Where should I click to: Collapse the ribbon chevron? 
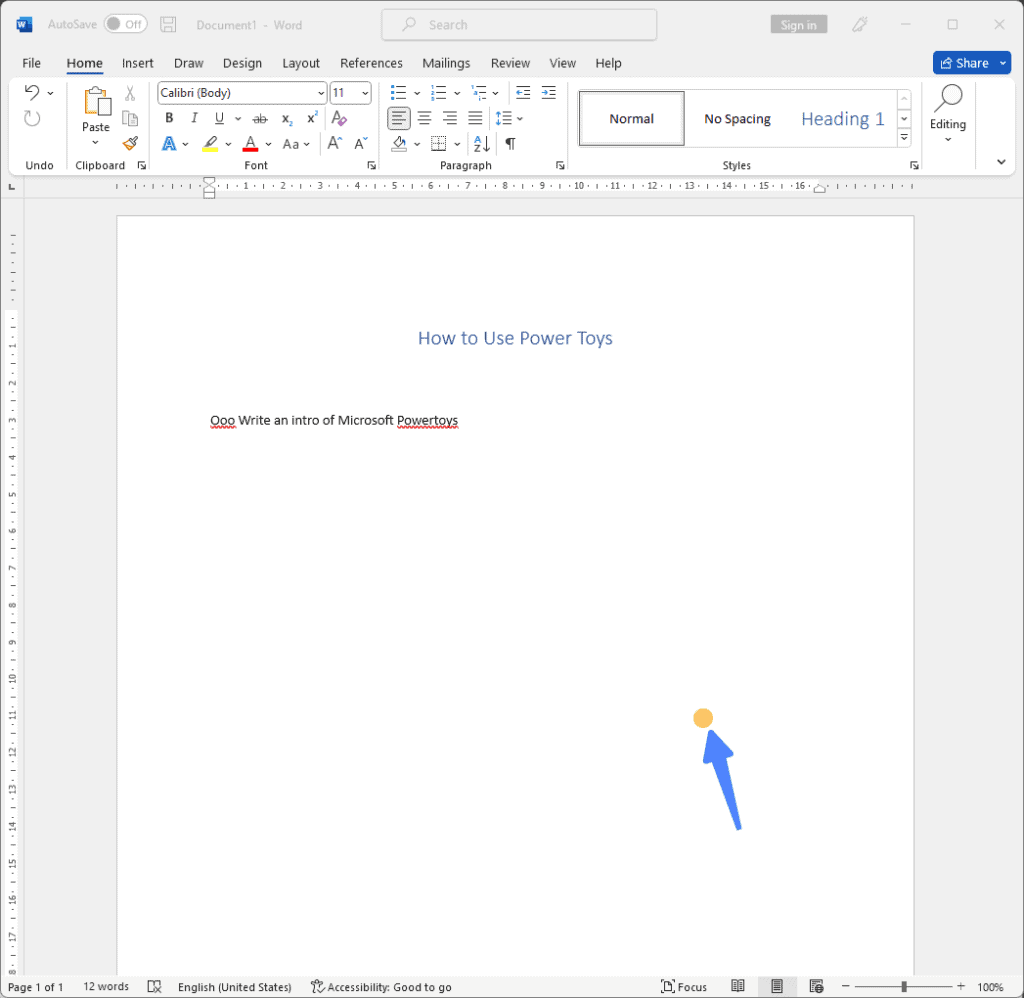[1001, 162]
